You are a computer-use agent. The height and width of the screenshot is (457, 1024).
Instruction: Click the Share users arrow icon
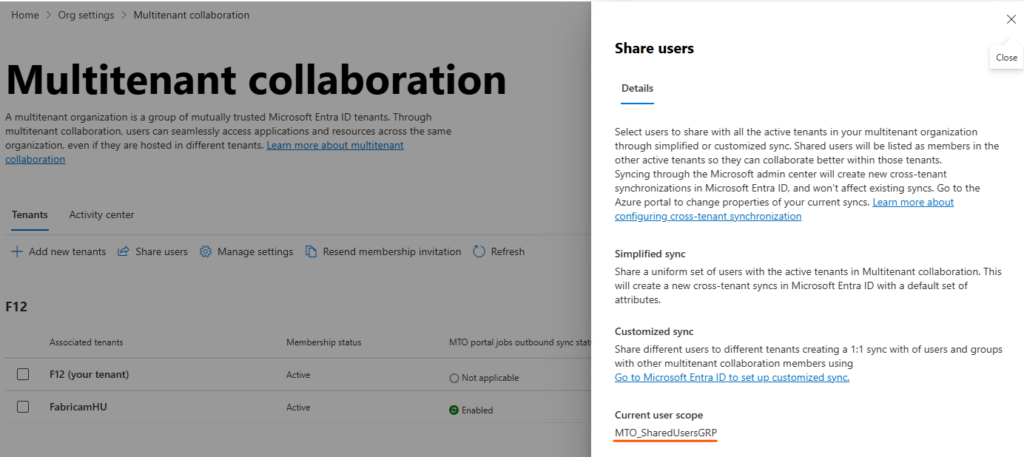[125, 252]
